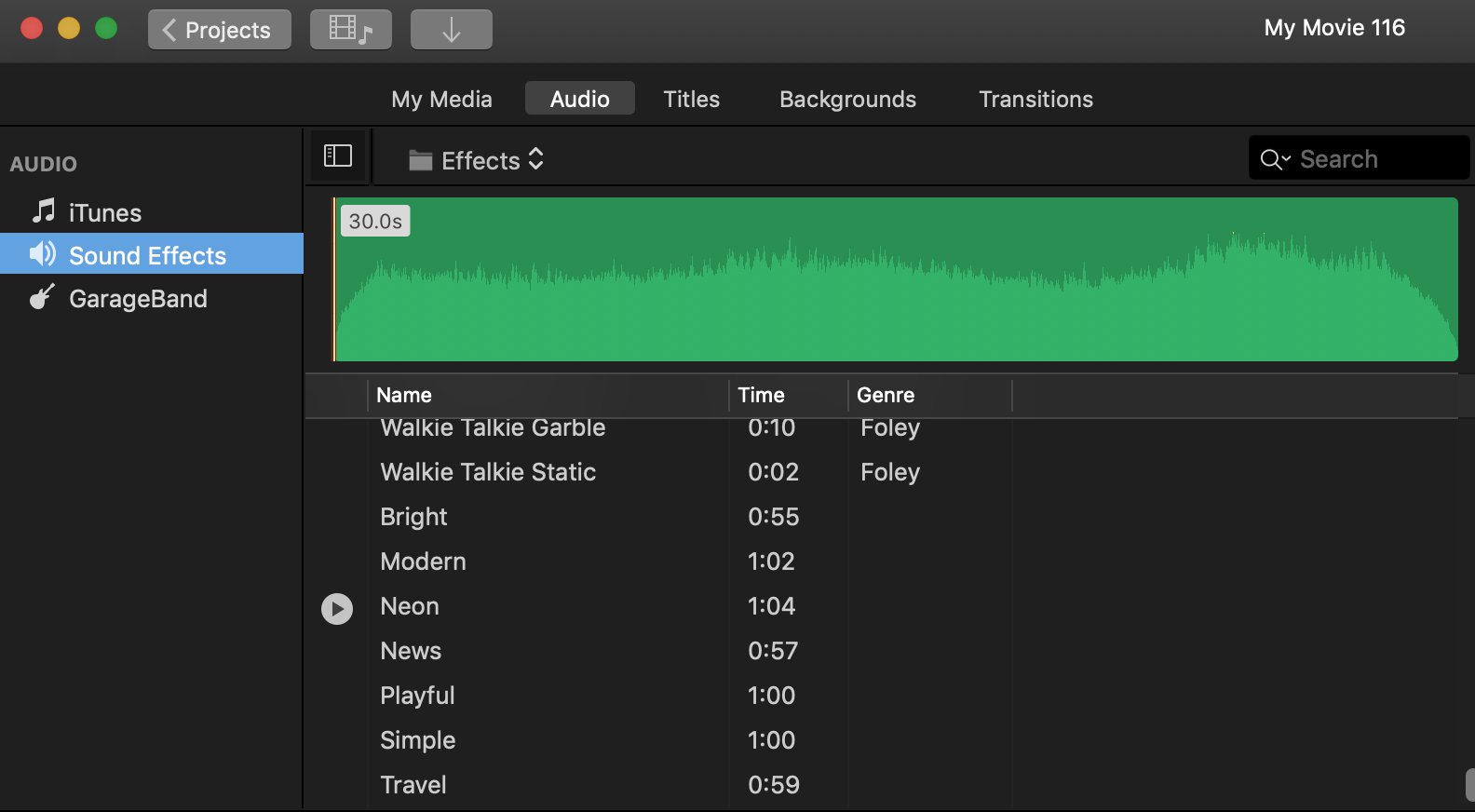
Task: Open the Transitions tab
Action: click(1035, 99)
